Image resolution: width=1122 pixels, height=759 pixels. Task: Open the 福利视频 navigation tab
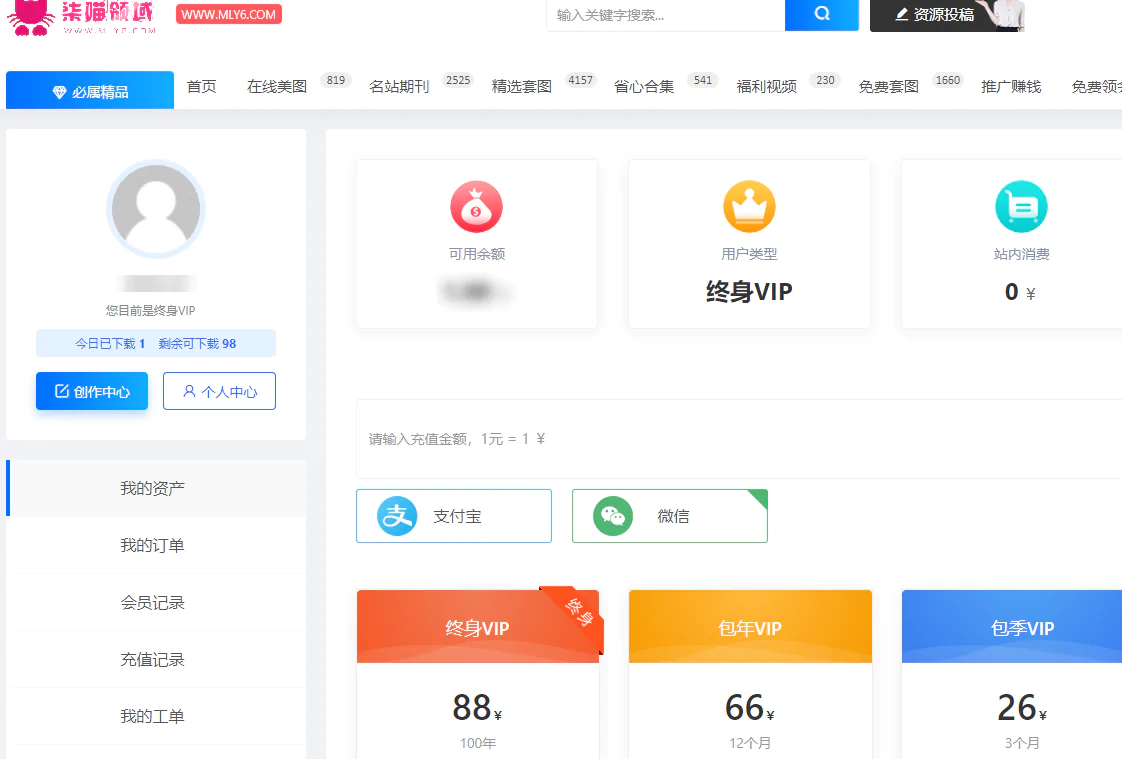pyautogui.click(x=766, y=87)
